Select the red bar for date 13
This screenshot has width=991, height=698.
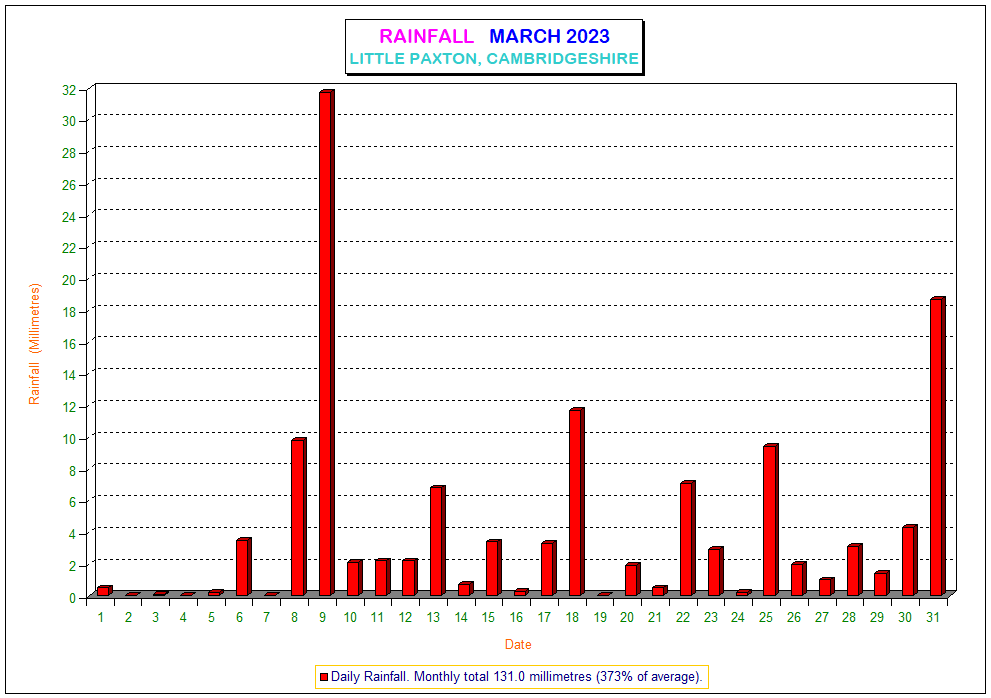437,541
